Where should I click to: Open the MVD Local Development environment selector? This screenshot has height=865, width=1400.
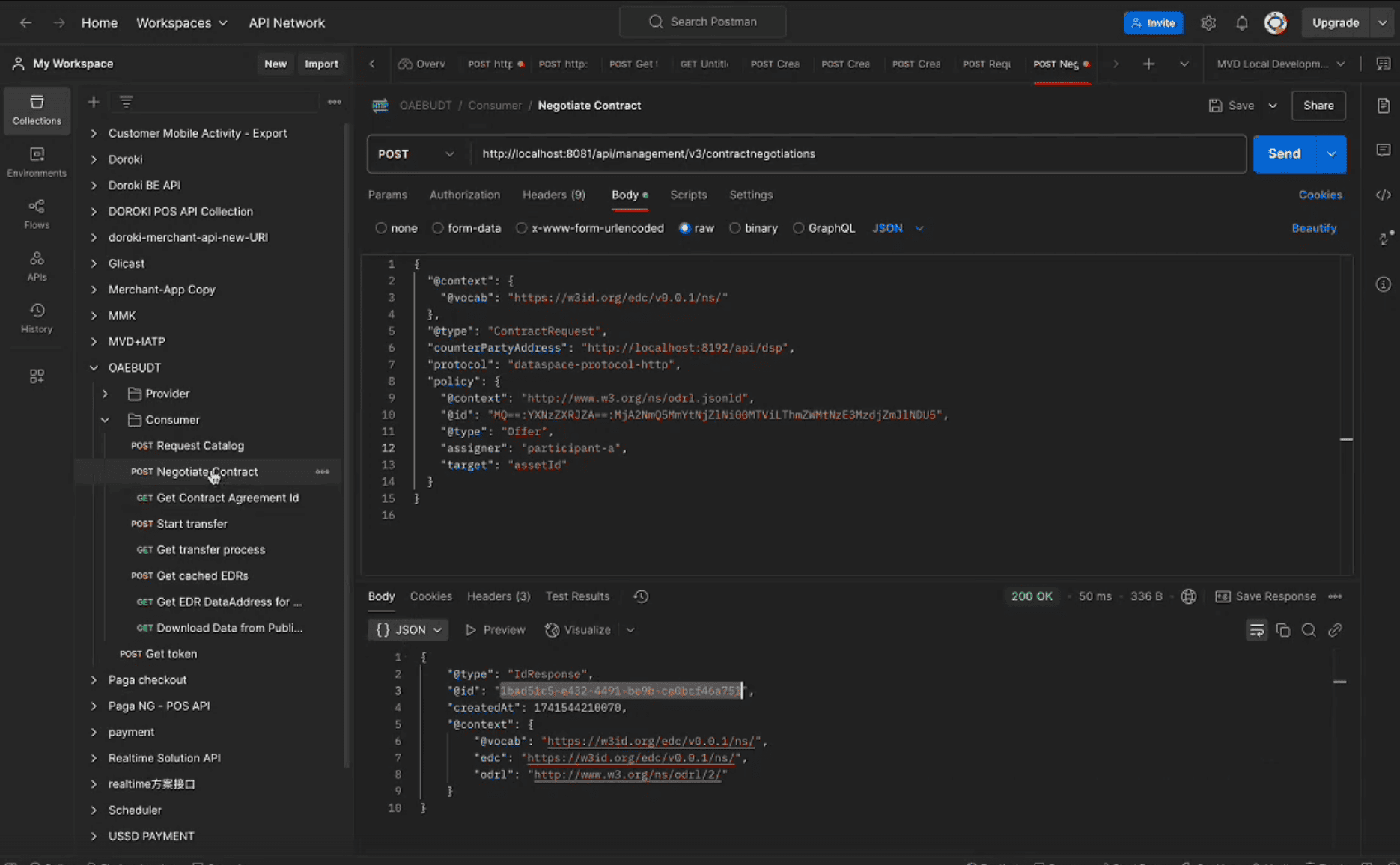(x=1281, y=64)
